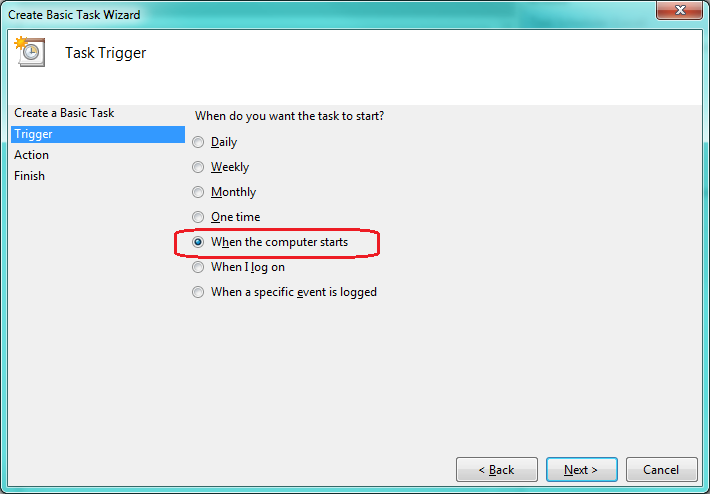710x494 pixels.
Task: Close the Create Basic Task Wizard window
Action: [679, 10]
